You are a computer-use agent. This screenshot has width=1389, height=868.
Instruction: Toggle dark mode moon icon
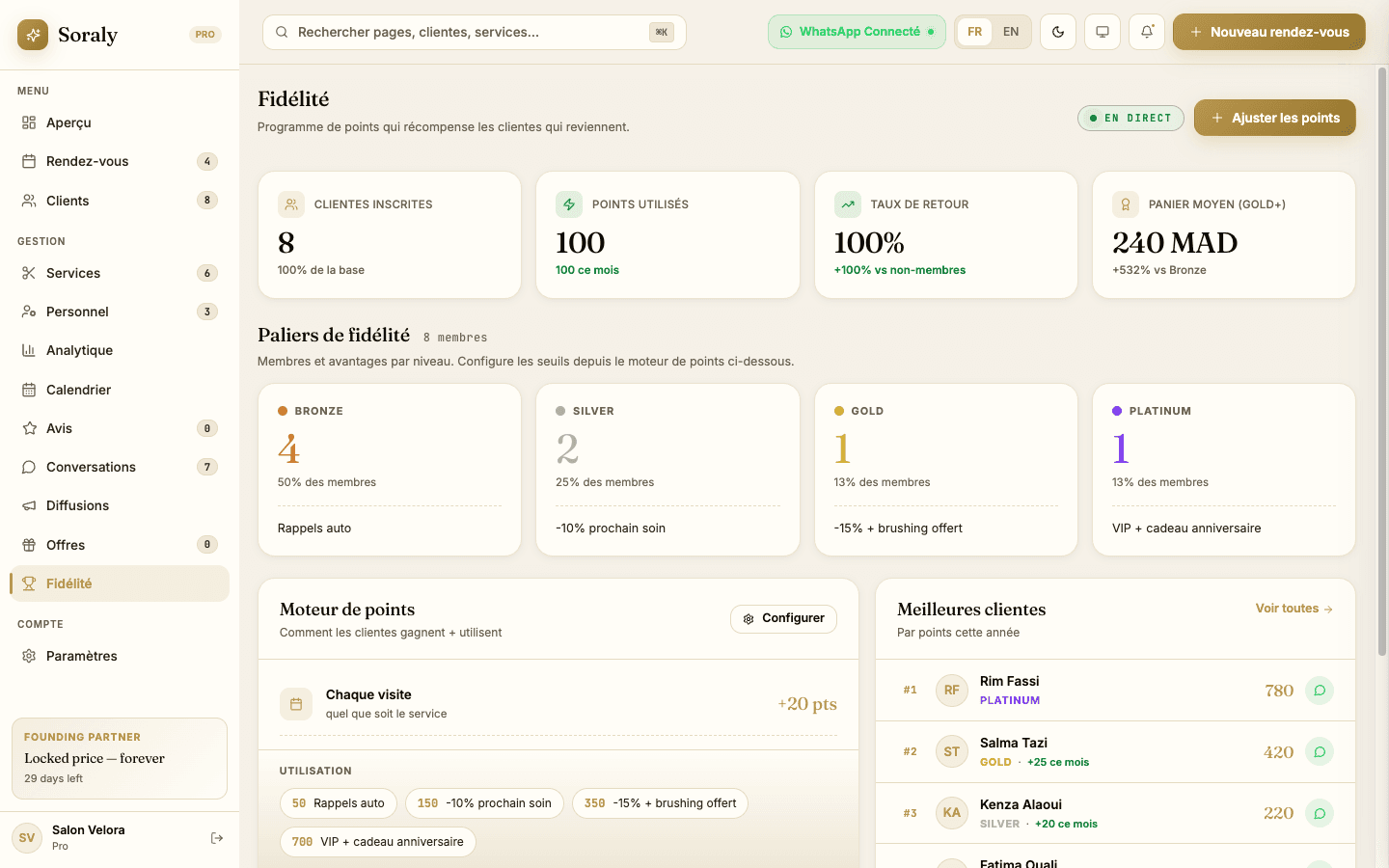coord(1058,32)
